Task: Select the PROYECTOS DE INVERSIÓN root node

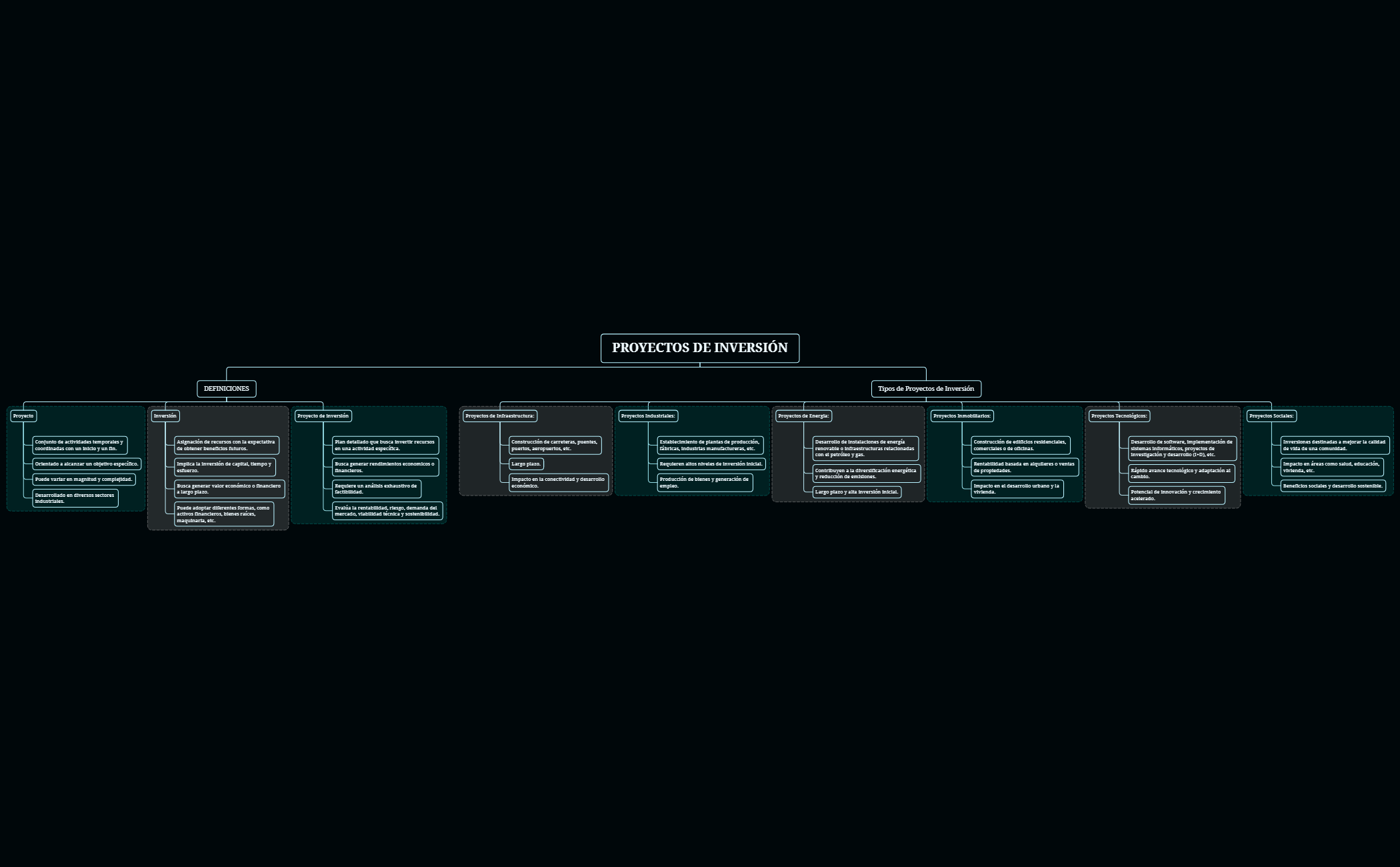Action: tap(699, 348)
